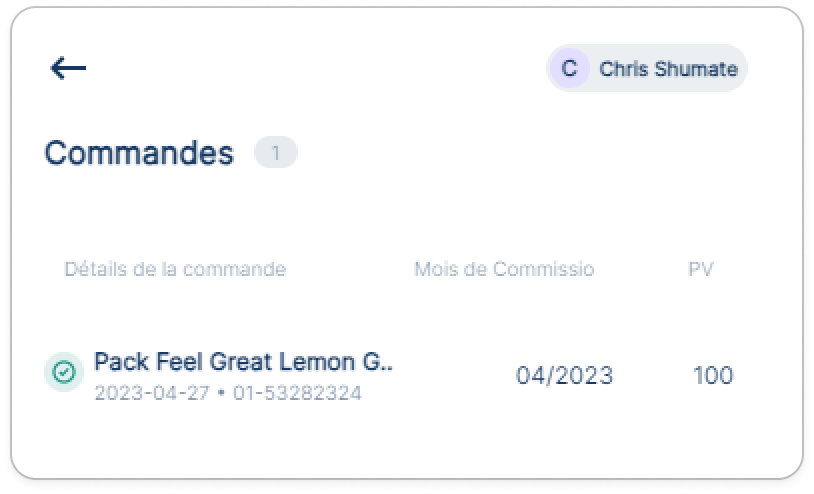Click the Commandes heading
The width and height of the screenshot is (814, 494).
click(139, 153)
